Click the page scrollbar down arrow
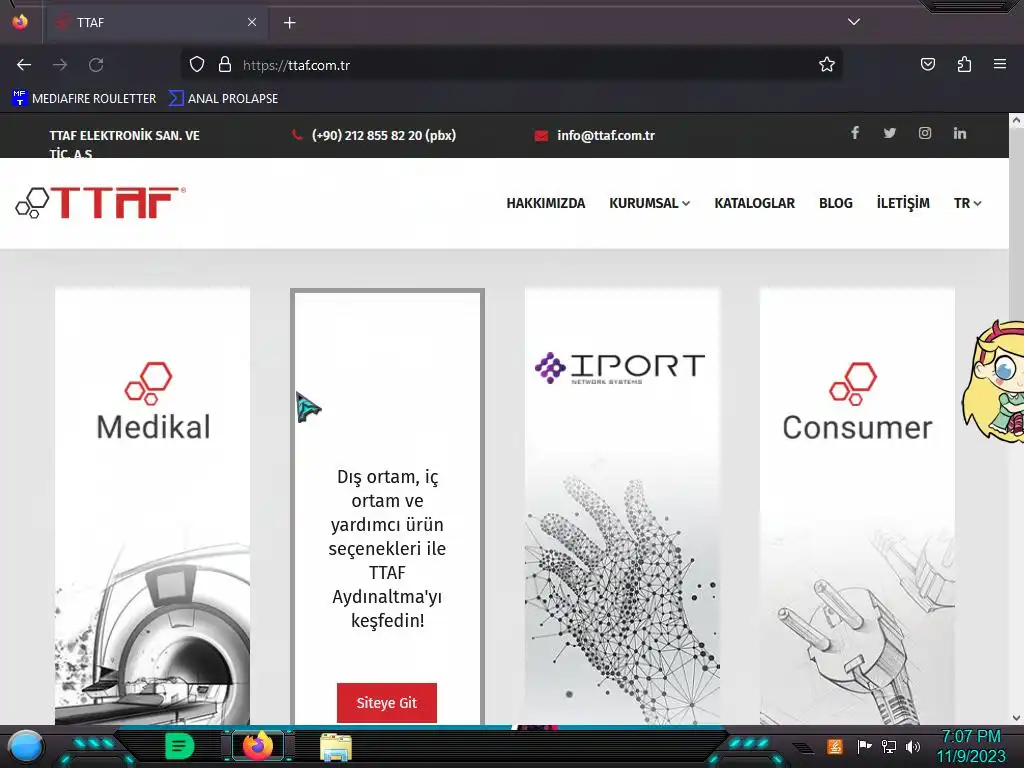 1016,718
